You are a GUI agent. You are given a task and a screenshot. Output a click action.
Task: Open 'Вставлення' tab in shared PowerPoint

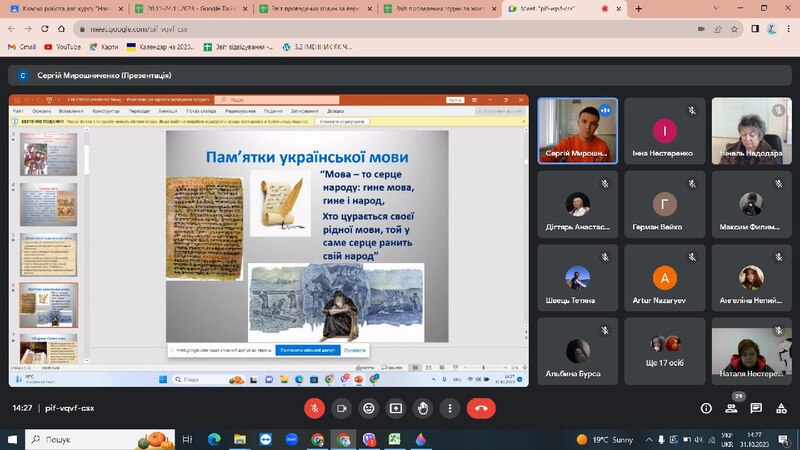[x=71, y=111]
